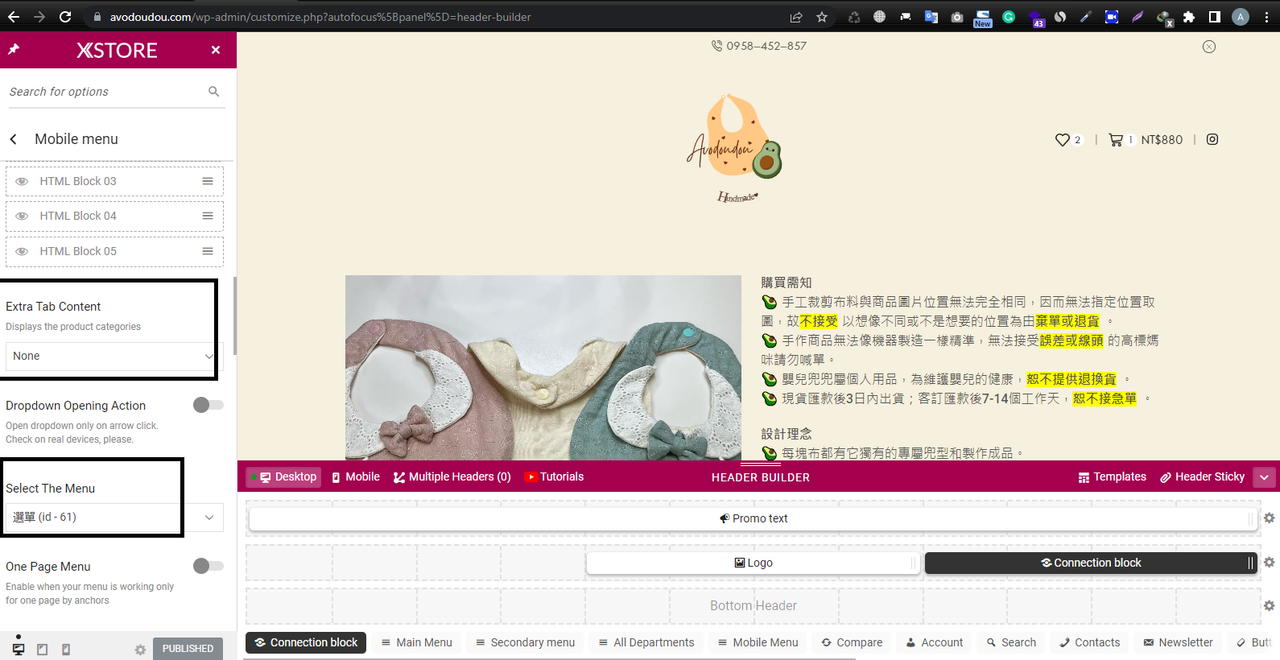
Task: Toggle visibility of HTML Block 05
Action: (22, 251)
